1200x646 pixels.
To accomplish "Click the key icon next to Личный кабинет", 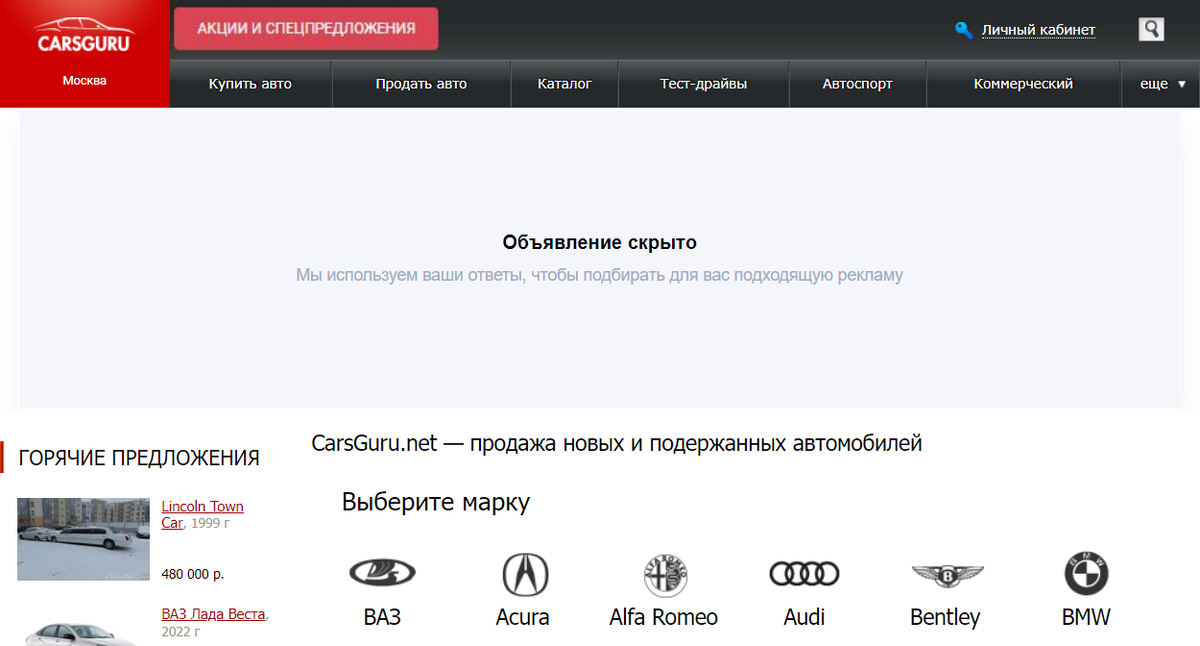I will [x=963, y=29].
